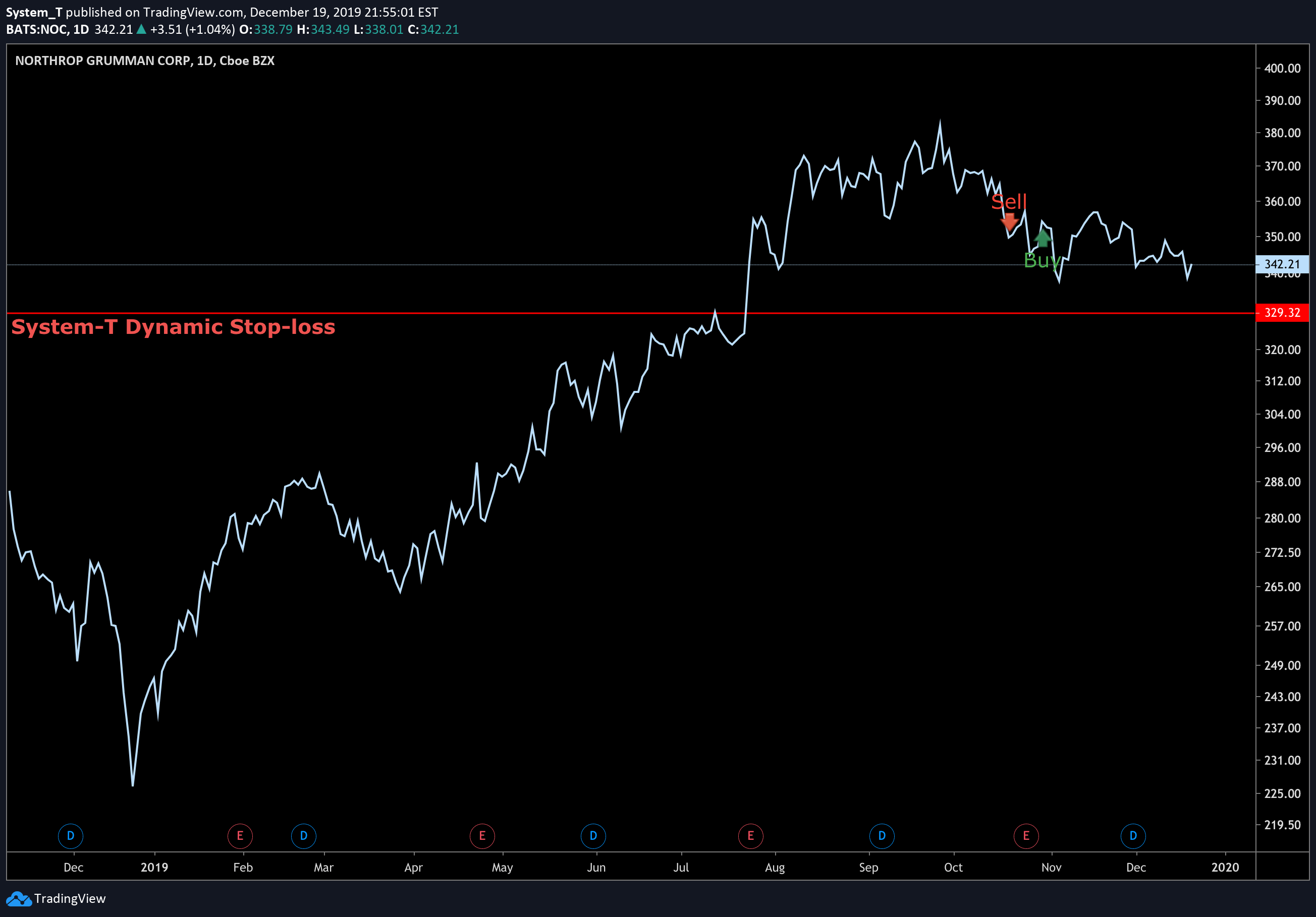The width and height of the screenshot is (1316, 917).
Task: Click the 320.00 price axis label
Action: tap(1283, 350)
